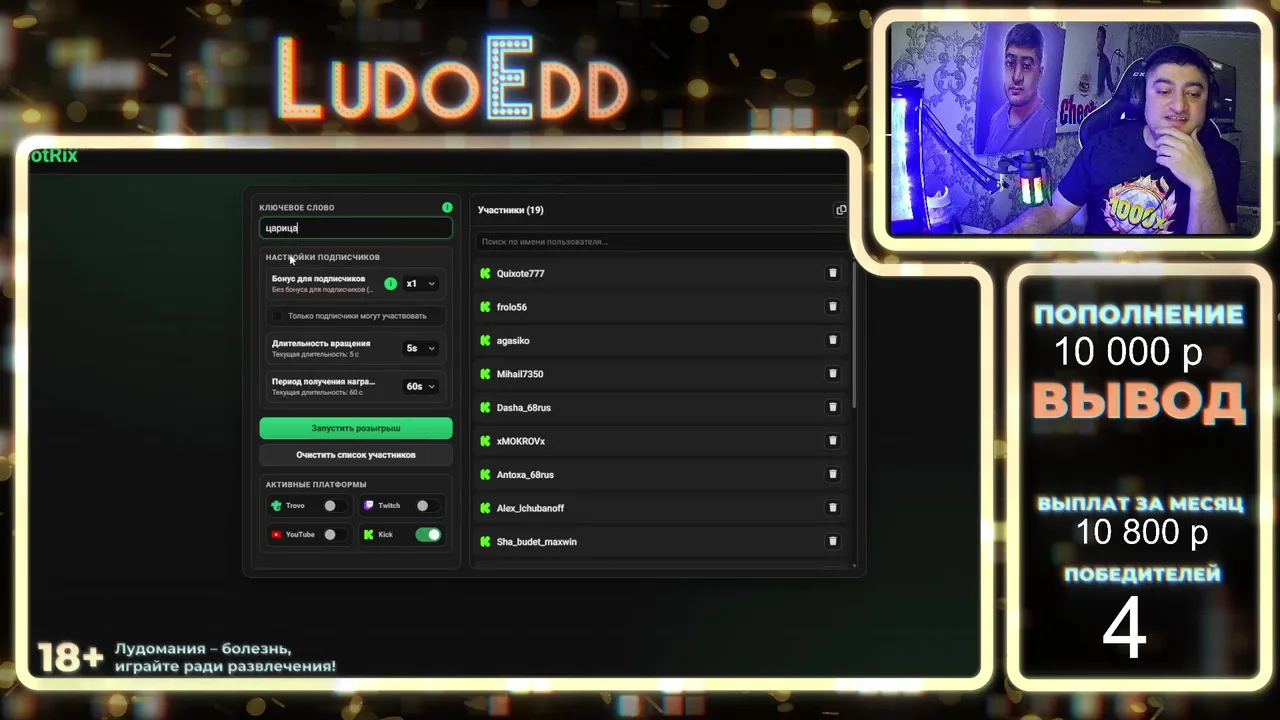The image size is (1280, 720).
Task: Disable the Kick platform toggle
Action: 428,535
